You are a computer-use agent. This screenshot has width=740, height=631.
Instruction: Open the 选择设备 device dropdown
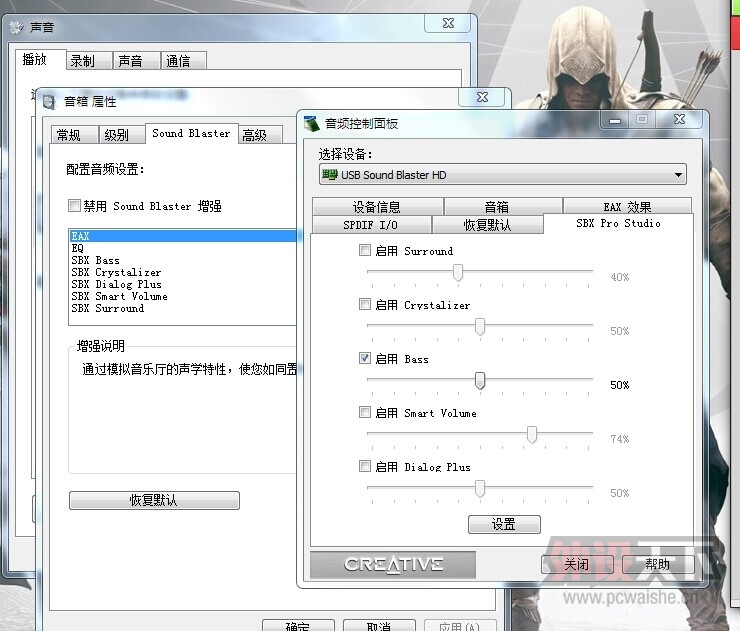tap(502, 175)
